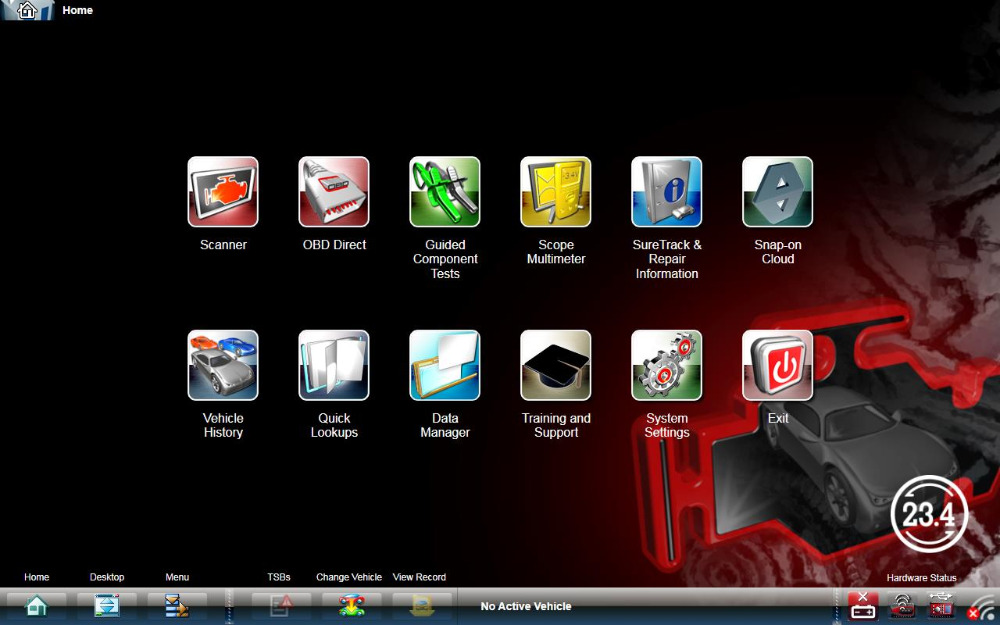
Task: Click the Home toolbar button
Action: click(36, 605)
